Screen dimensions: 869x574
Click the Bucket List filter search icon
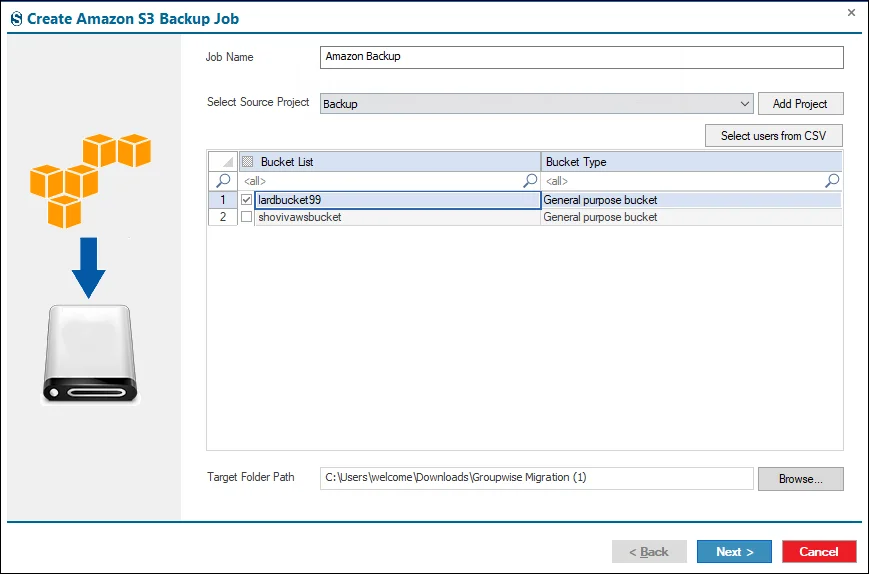click(530, 180)
